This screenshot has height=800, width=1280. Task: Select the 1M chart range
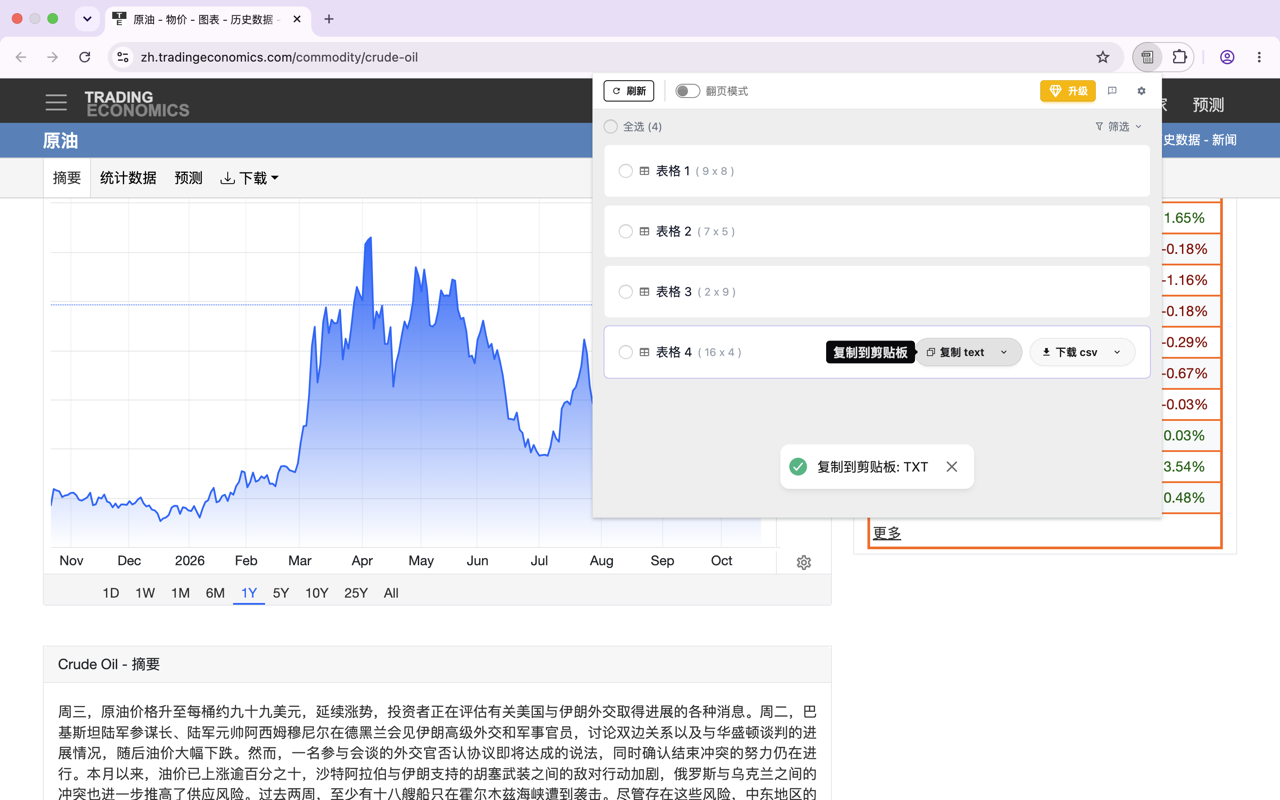[x=180, y=593]
